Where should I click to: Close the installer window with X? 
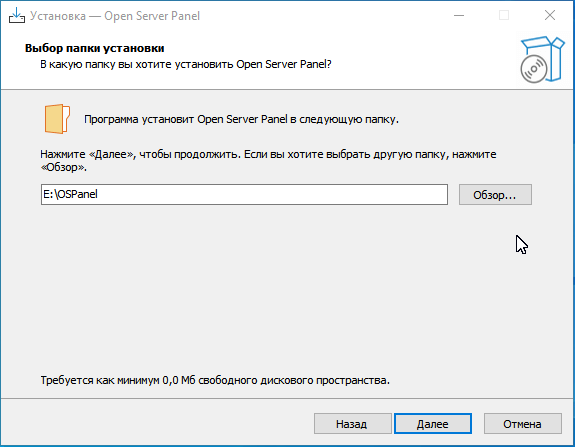click(x=550, y=15)
